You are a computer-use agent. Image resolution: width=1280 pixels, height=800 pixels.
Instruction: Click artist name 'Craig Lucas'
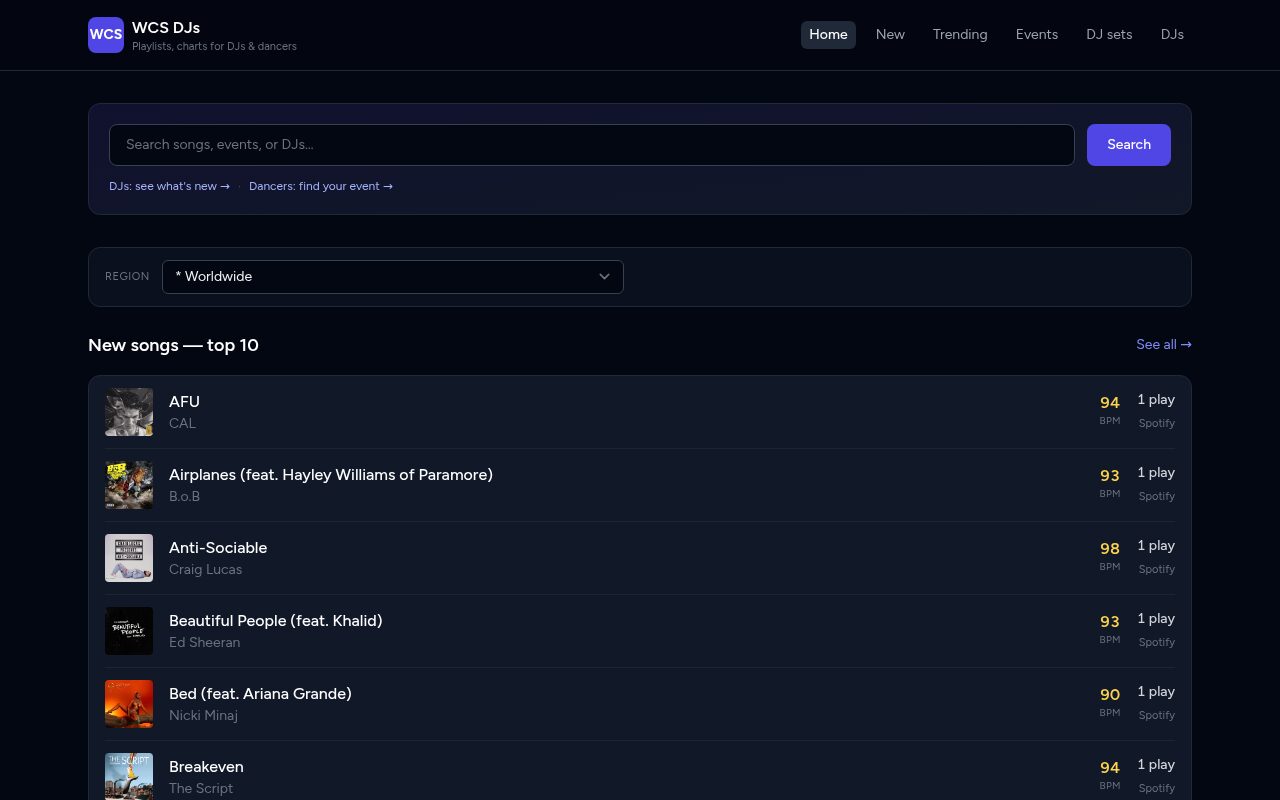(x=205, y=570)
